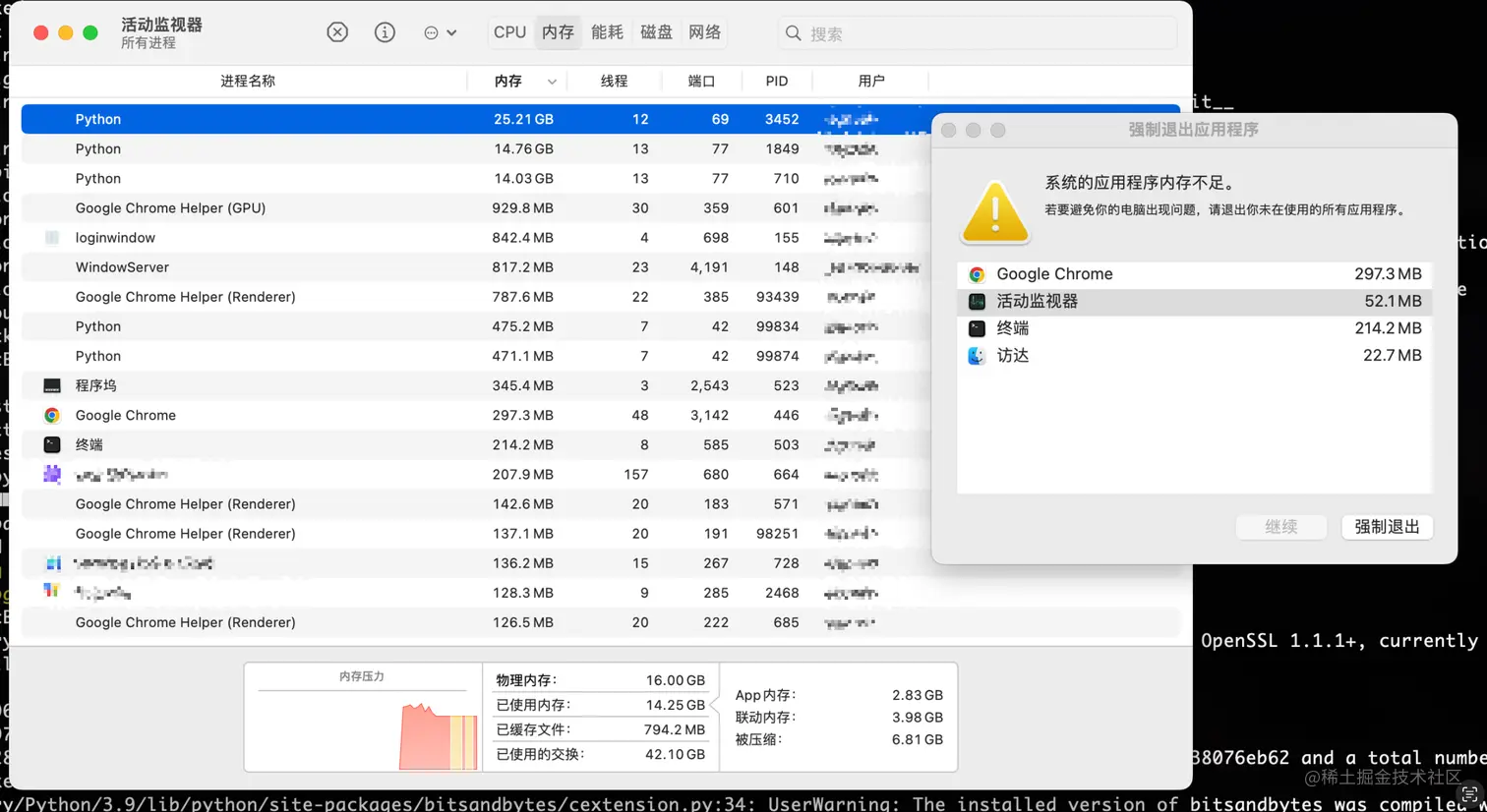Select Python row with PID 99874

[x=477, y=356]
